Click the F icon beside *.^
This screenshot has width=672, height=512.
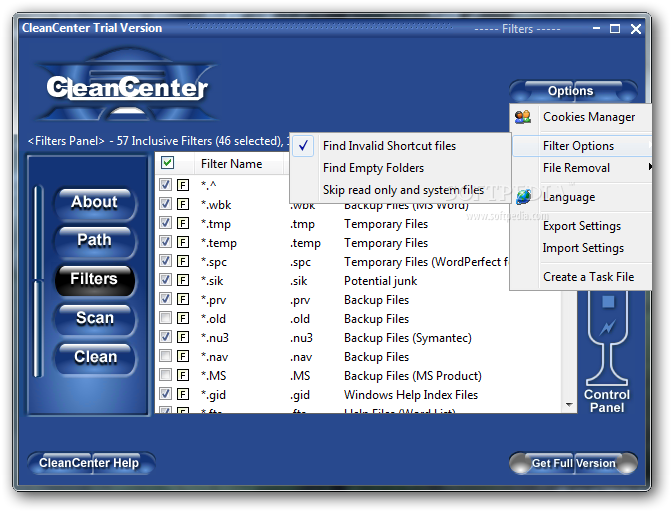[x=183, y=185]
